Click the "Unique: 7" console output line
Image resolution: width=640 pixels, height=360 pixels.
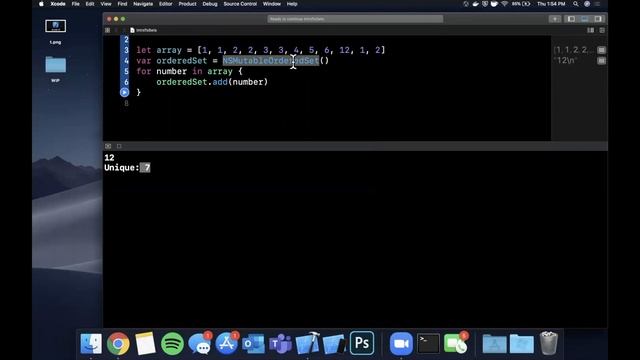(127, 168)
